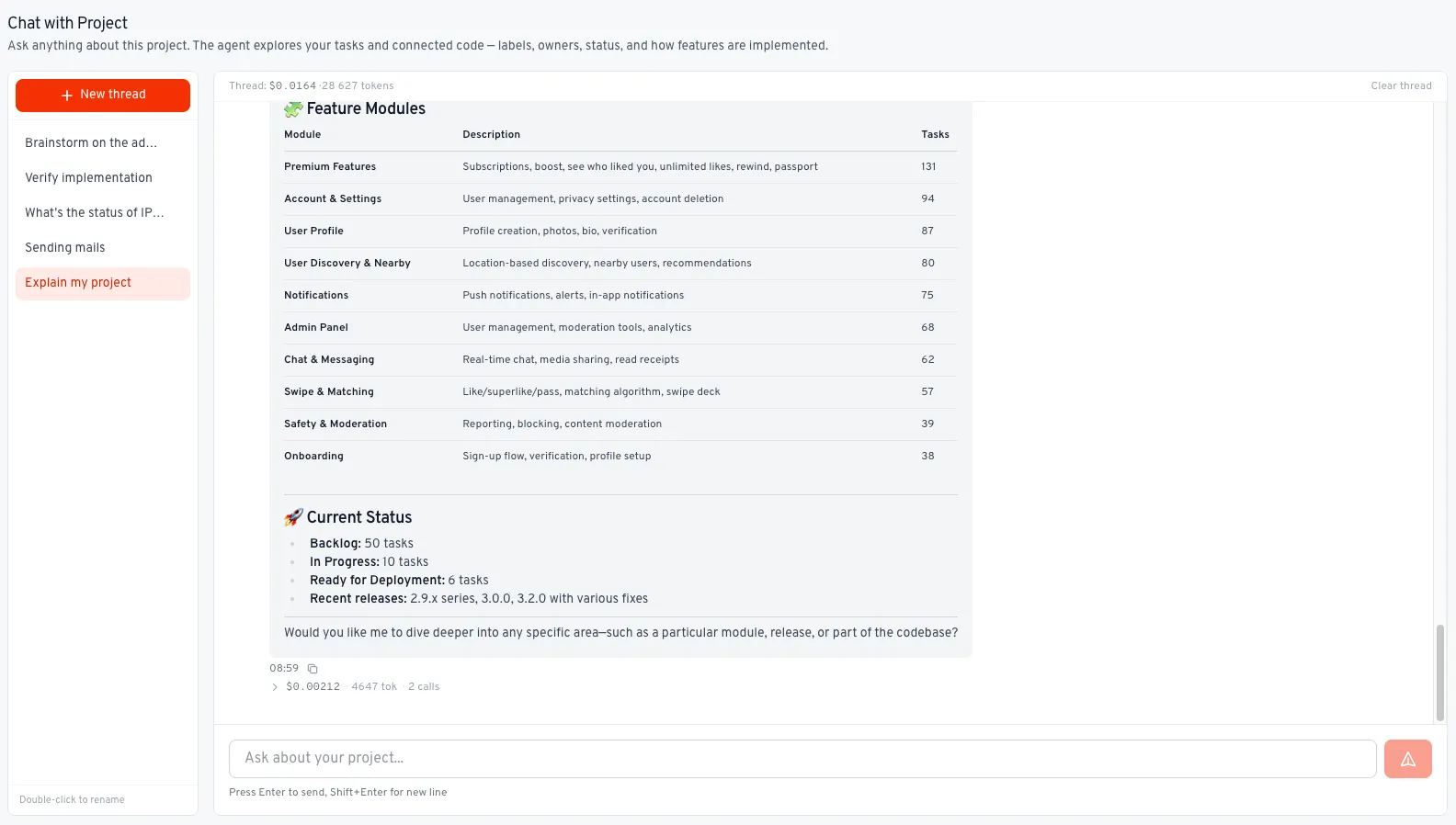Click 'Ready for Deployment: 6 tasks' line
The image size is (1456, 825).
click(x=399, y=581)
